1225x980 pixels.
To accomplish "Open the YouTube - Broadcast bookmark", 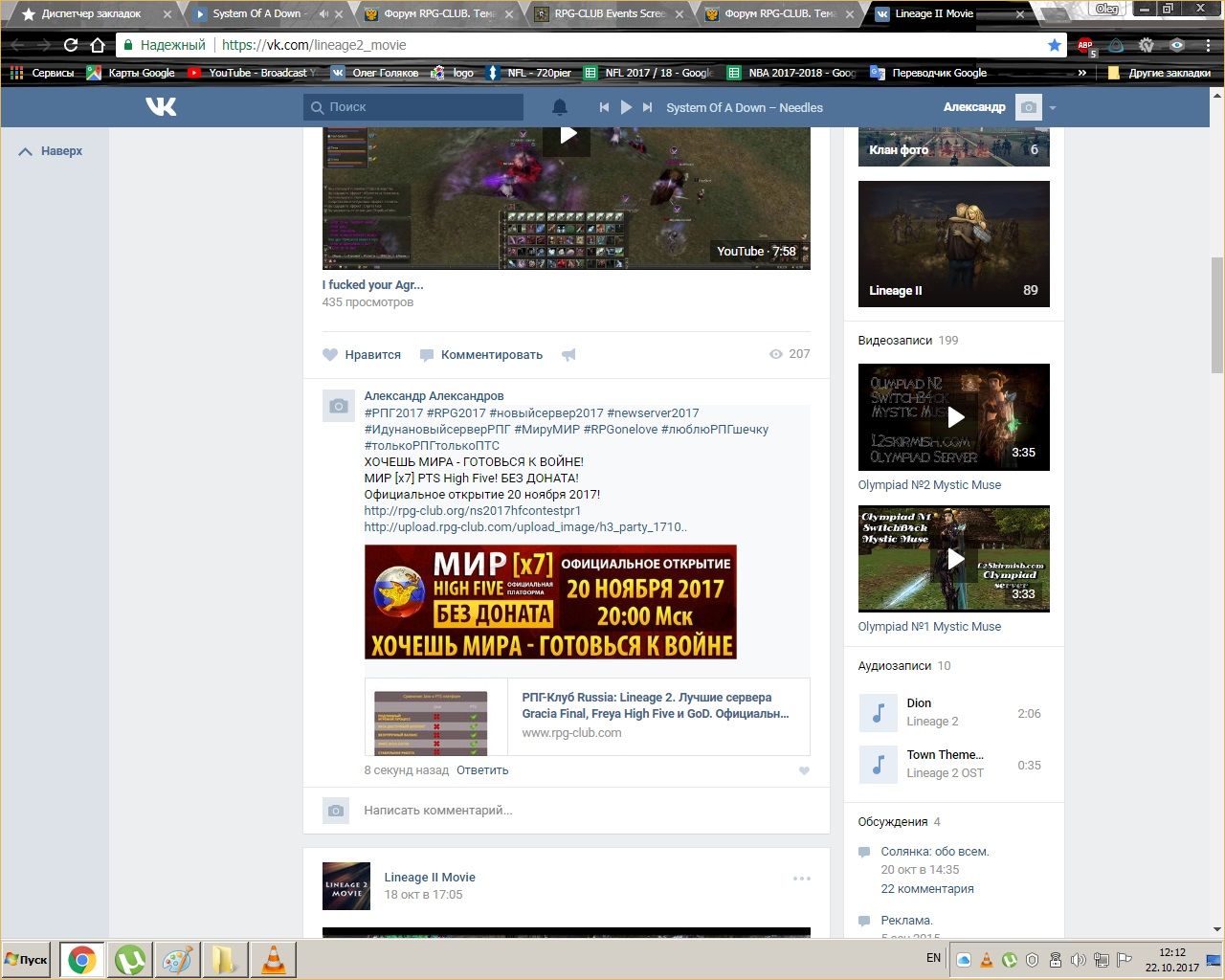I will [x=252, y=73].
